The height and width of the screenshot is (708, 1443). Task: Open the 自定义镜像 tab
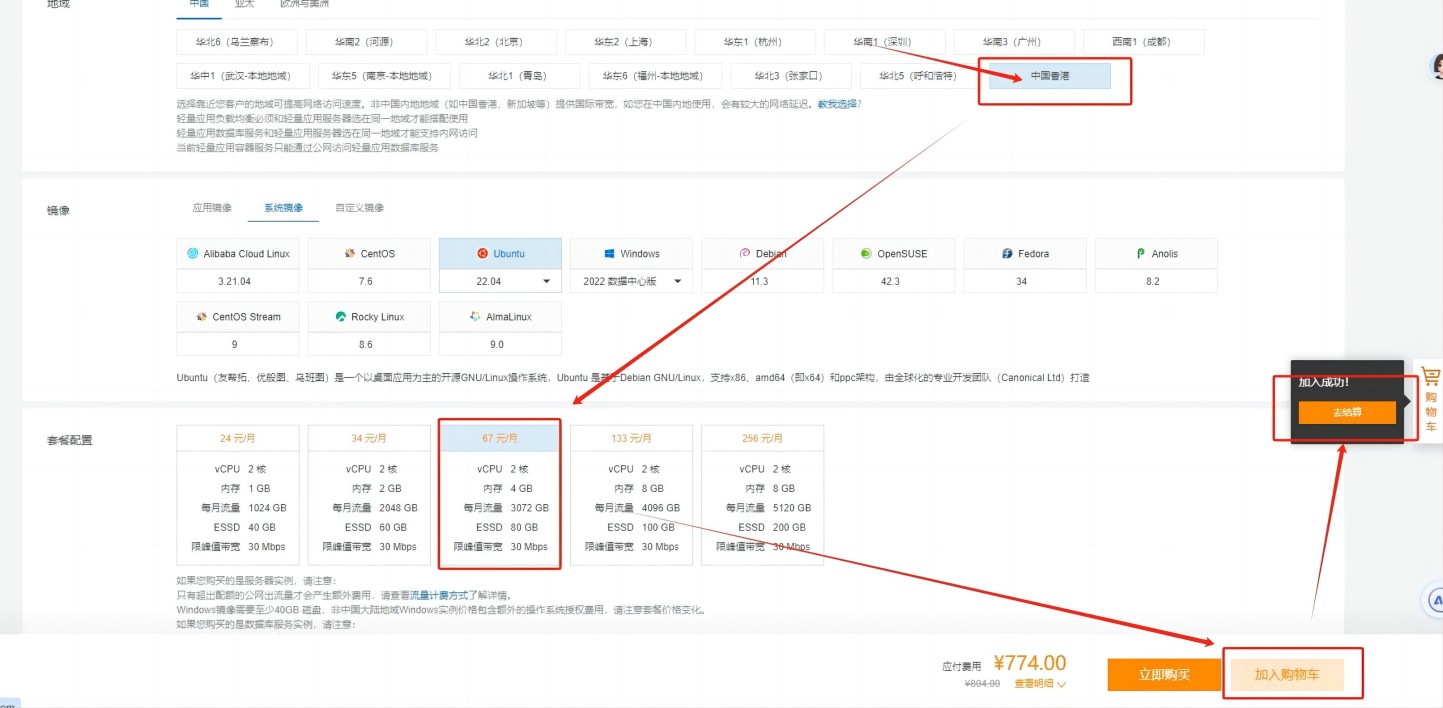click(x=359, y=208)
